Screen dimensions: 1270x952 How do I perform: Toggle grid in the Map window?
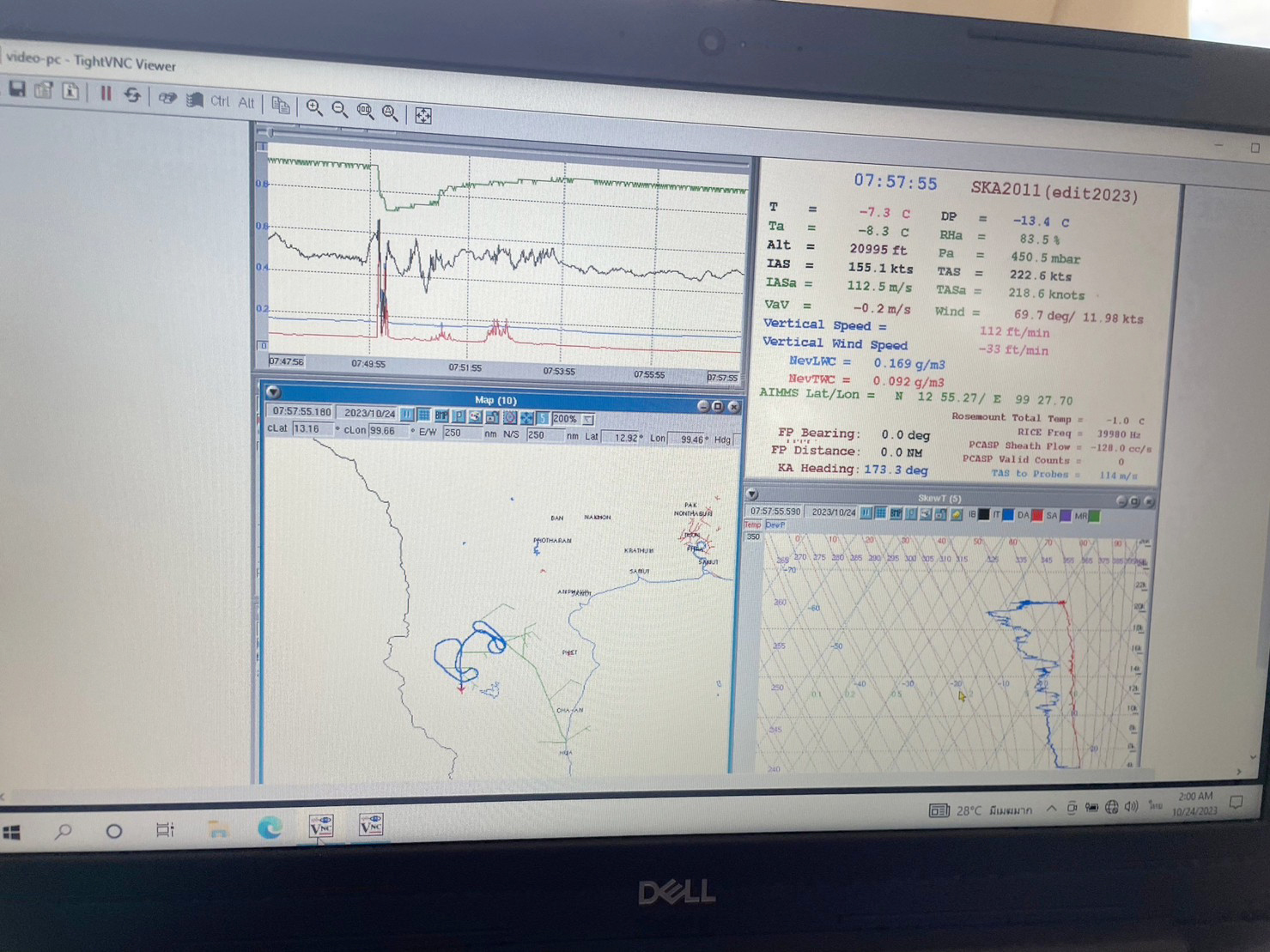tap(424, 415)
